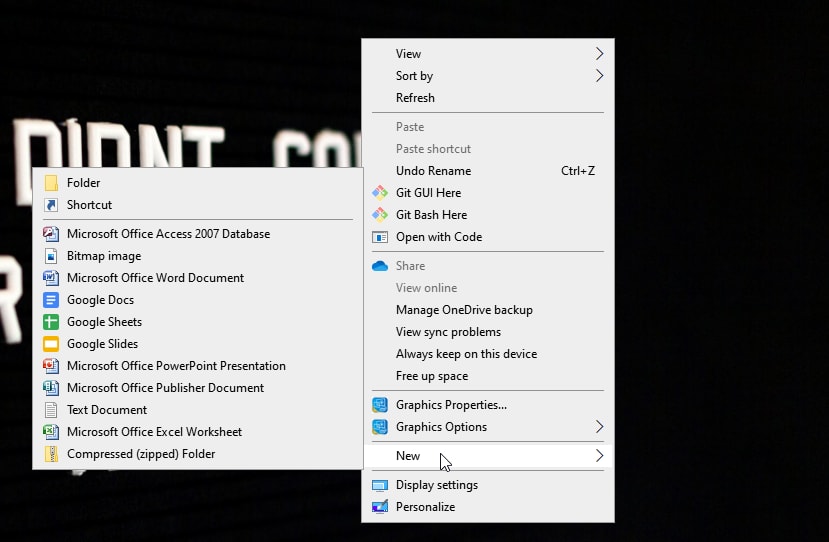Click the New menu entry label
Screen dimensions: 829x542
[408, 456]
